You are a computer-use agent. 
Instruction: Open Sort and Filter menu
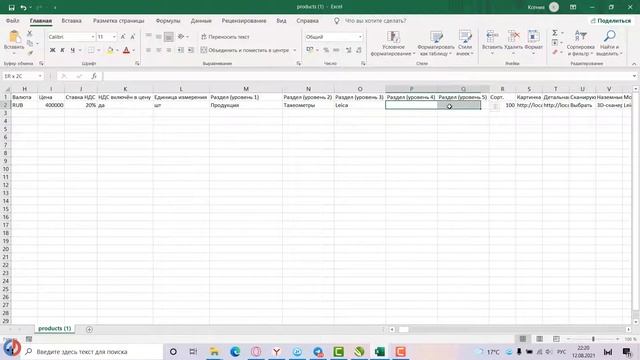[x=580, y=43]
